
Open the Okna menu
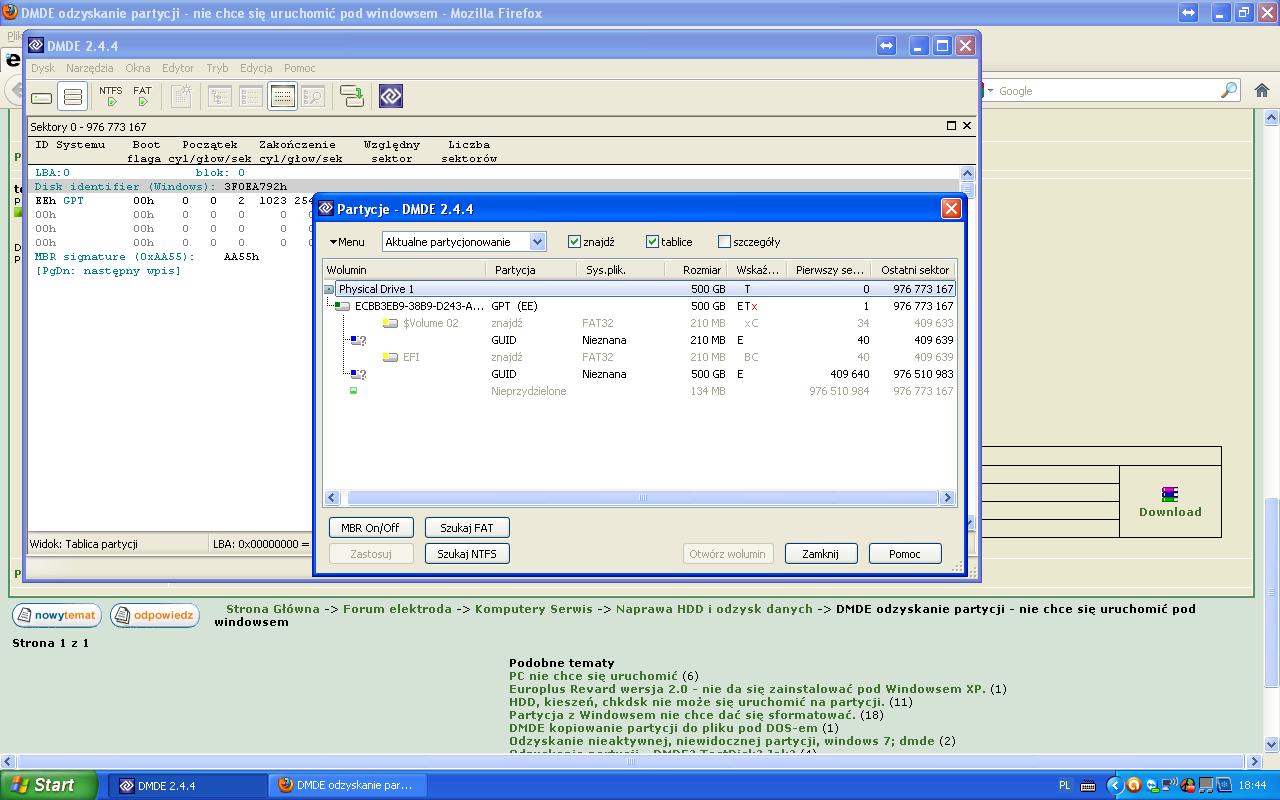pos(138,68)
